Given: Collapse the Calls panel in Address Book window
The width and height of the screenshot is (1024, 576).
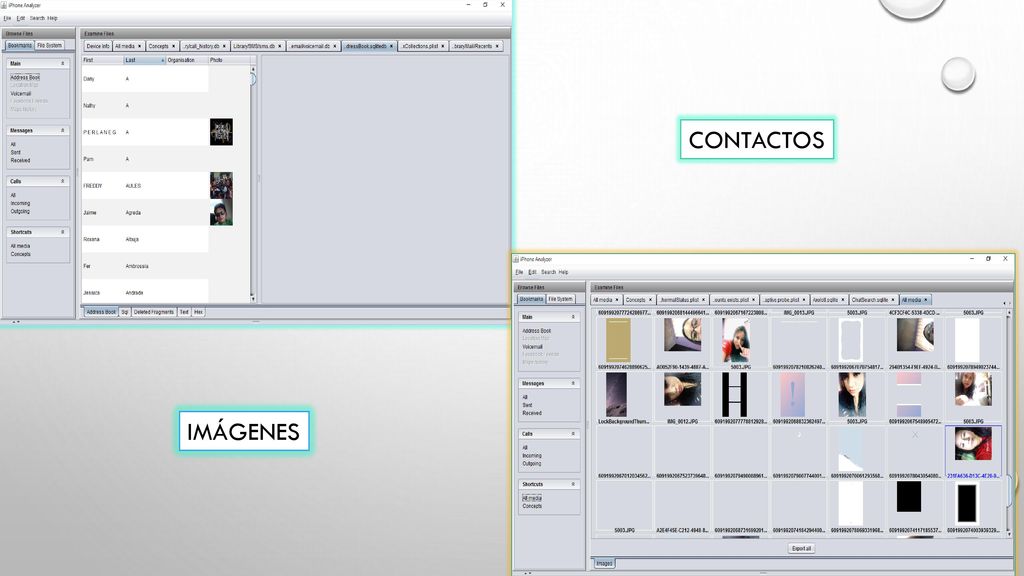Looking at the screenshot, I should [x=63, y=181].
